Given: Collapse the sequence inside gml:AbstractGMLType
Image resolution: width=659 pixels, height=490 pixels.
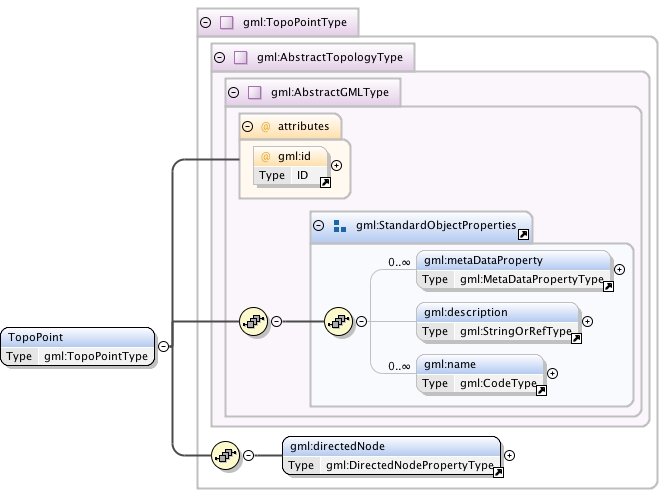Looking at the screenshot, I should pyautogui.click(x=276, y=321).
